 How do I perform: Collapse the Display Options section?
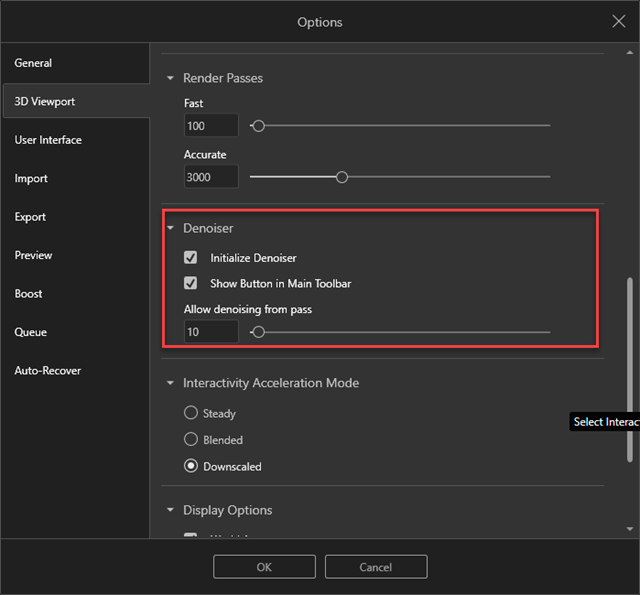click(x=170, y=510)
